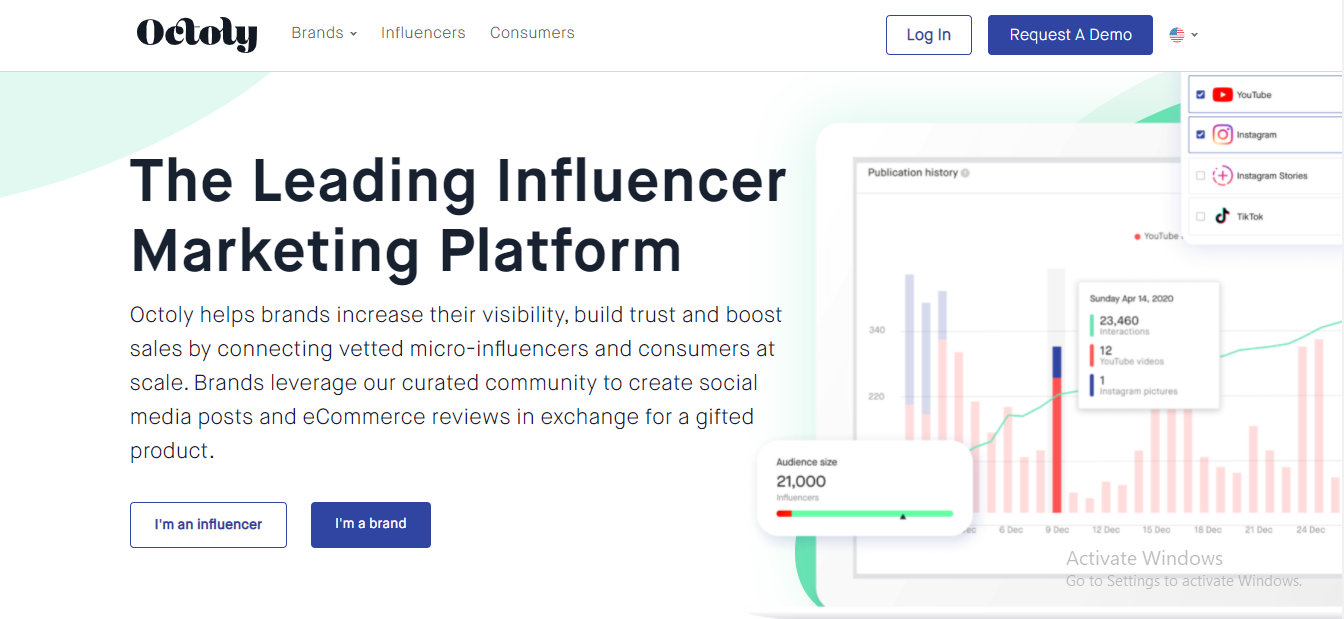Click the Octoly logo
Image resolution: width=1344 pixels, height=619 pixels.
(x=197, y=34)
